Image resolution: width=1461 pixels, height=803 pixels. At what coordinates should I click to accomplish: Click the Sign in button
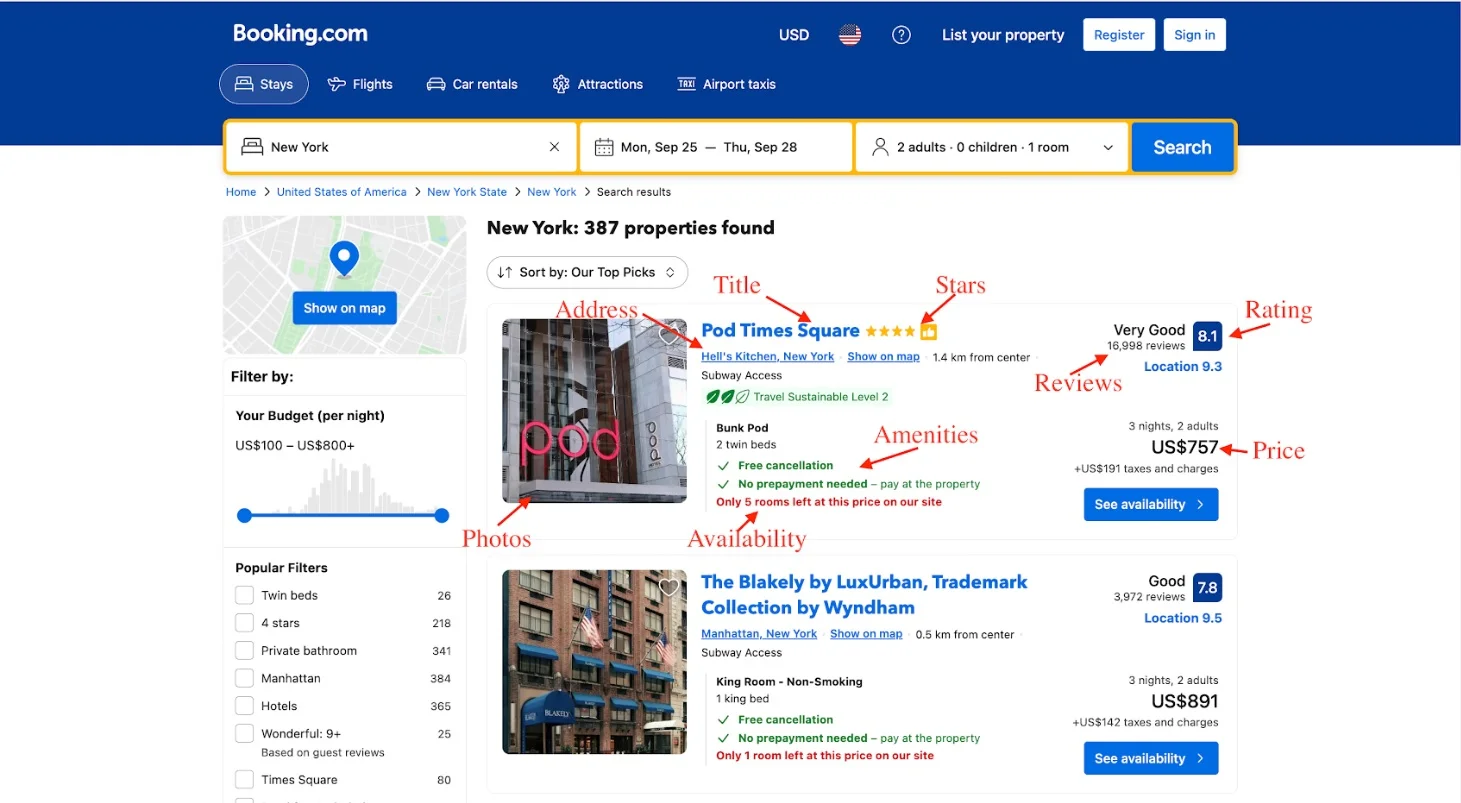[1194, 35]
